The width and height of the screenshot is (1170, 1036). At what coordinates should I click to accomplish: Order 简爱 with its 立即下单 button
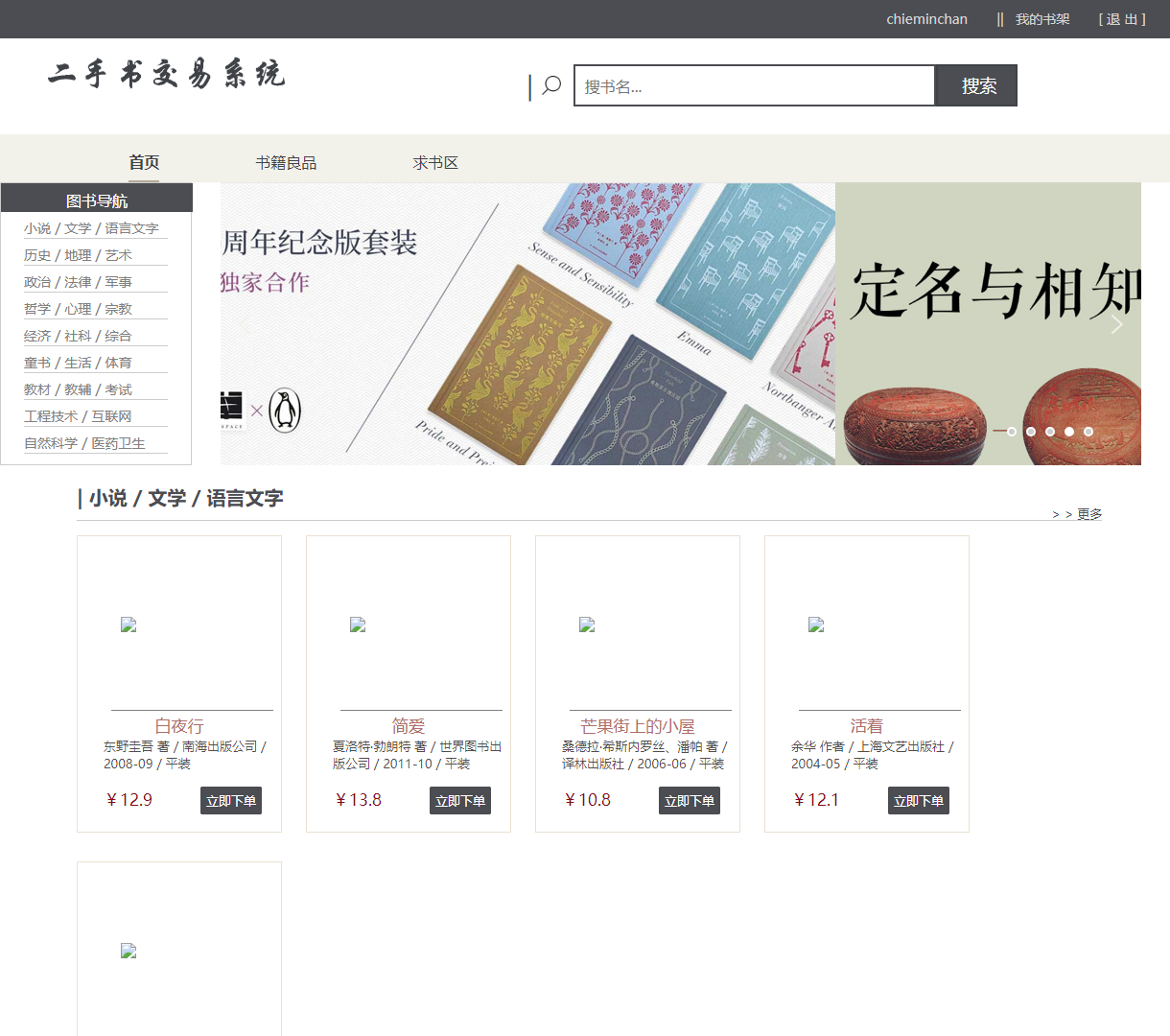(459, 801)
